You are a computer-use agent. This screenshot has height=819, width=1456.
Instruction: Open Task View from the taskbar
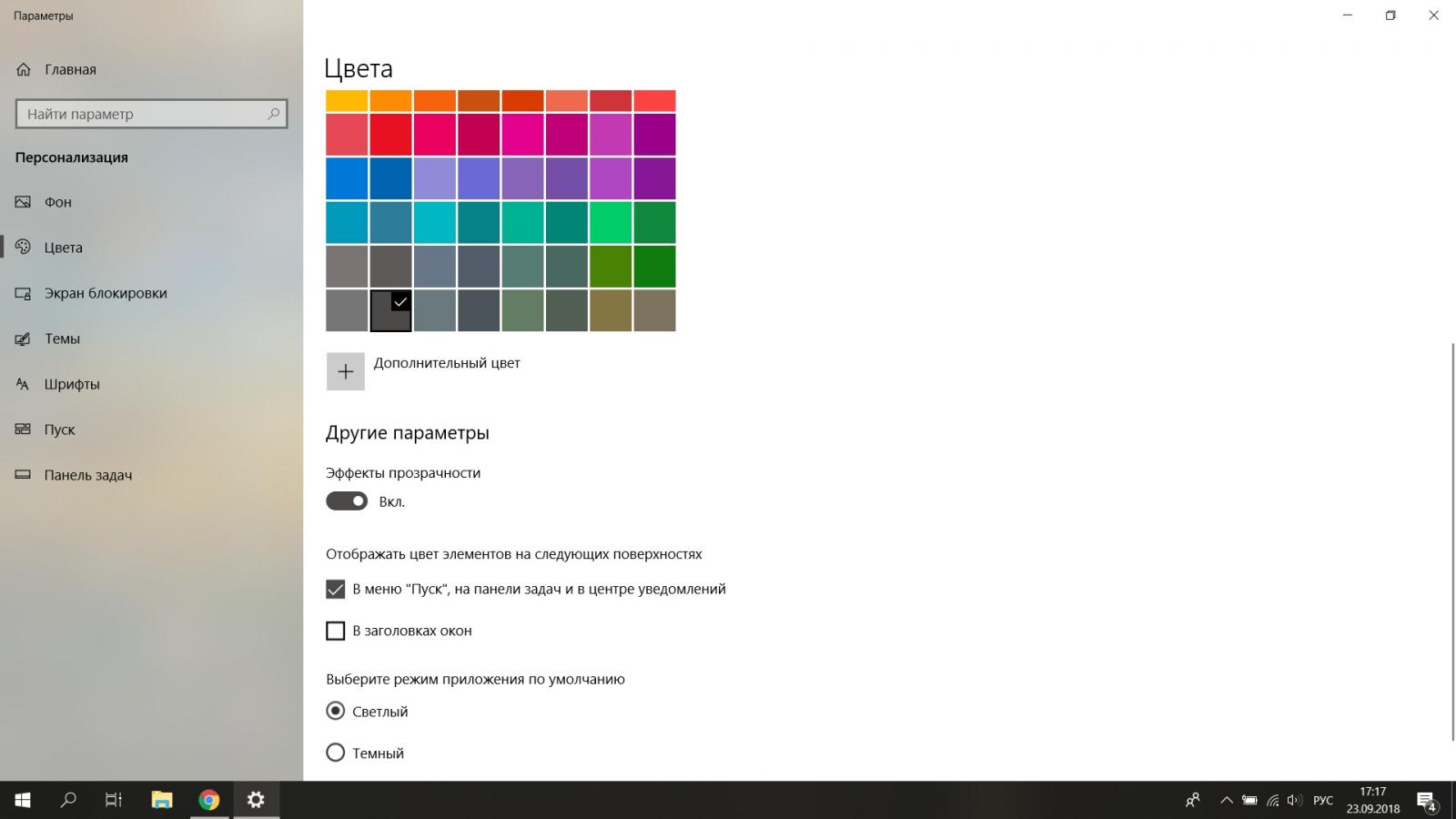pos(114,800)
